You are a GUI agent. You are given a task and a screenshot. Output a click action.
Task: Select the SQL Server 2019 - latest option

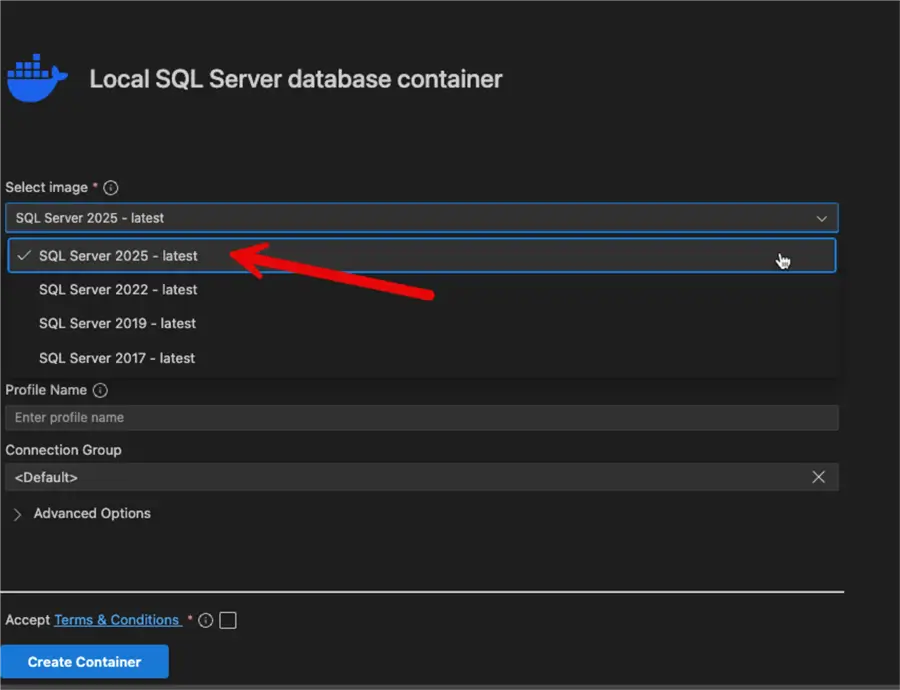[117, 323]
